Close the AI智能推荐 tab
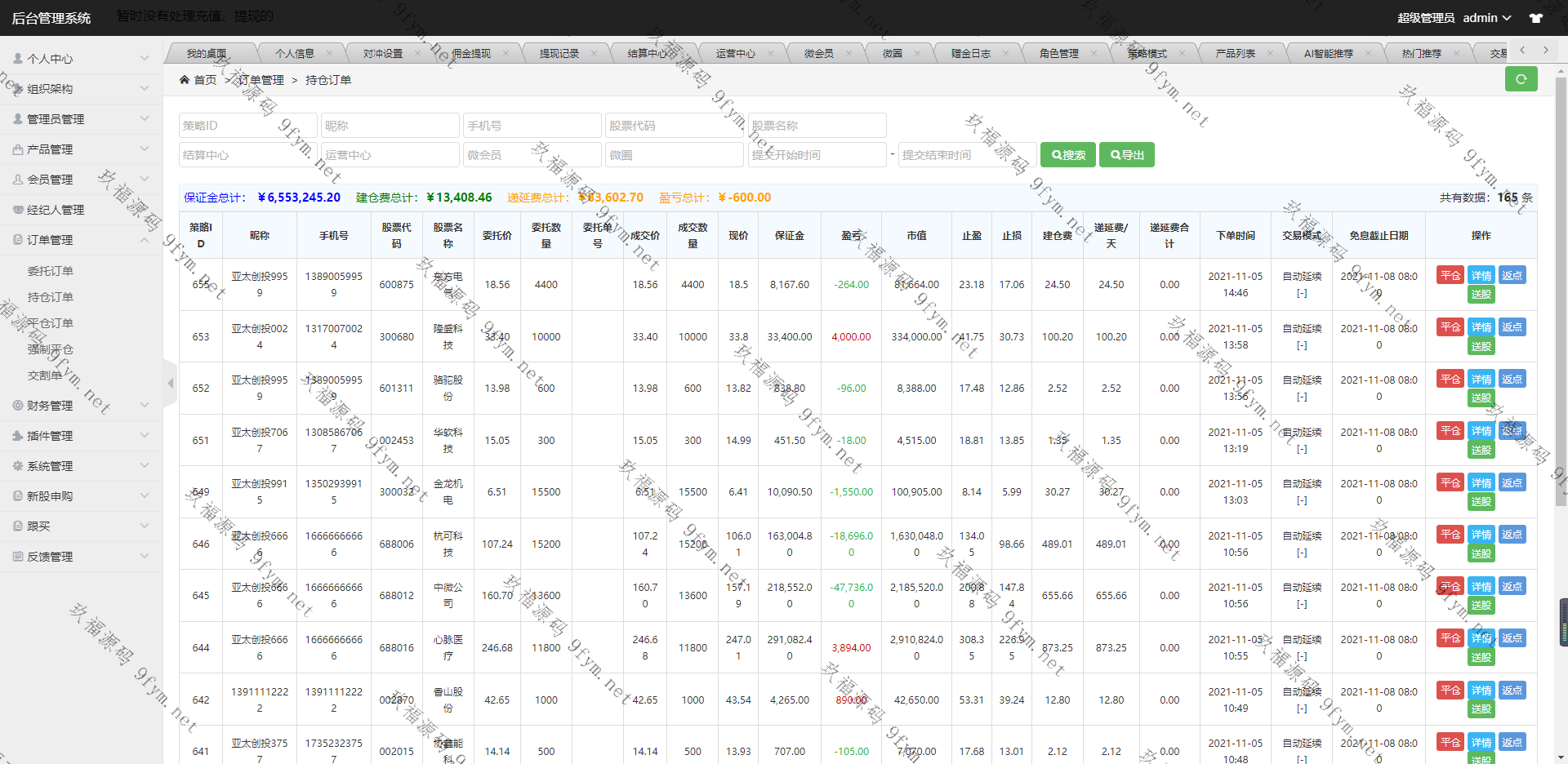The height and width of the screenshot is (764, 1568). point(1368,54)
